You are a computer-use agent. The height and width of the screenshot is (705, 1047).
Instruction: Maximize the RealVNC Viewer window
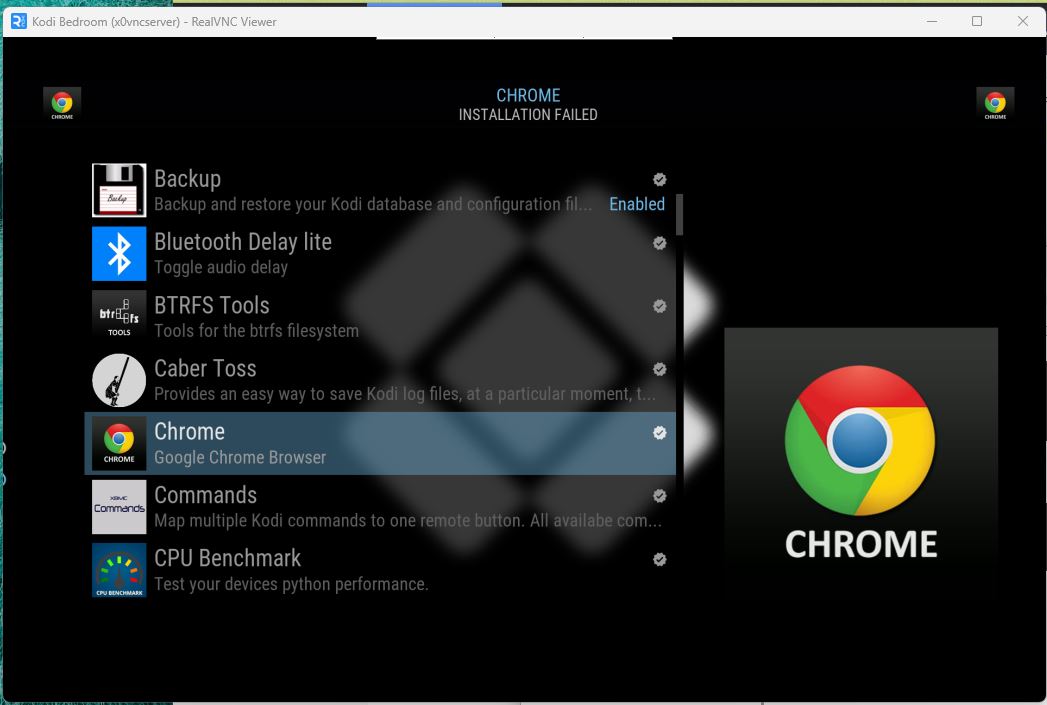[977, 21]
